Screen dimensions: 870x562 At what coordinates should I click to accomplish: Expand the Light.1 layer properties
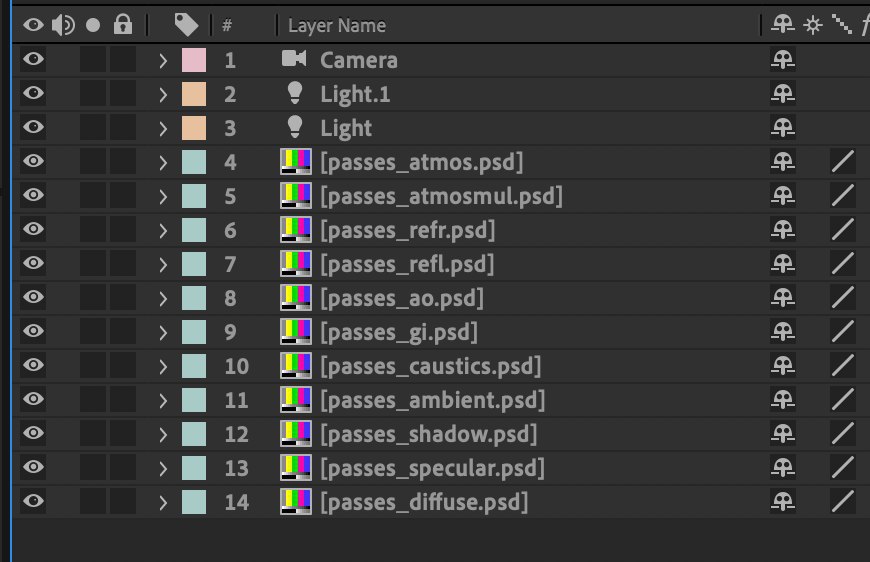(163, 94)
